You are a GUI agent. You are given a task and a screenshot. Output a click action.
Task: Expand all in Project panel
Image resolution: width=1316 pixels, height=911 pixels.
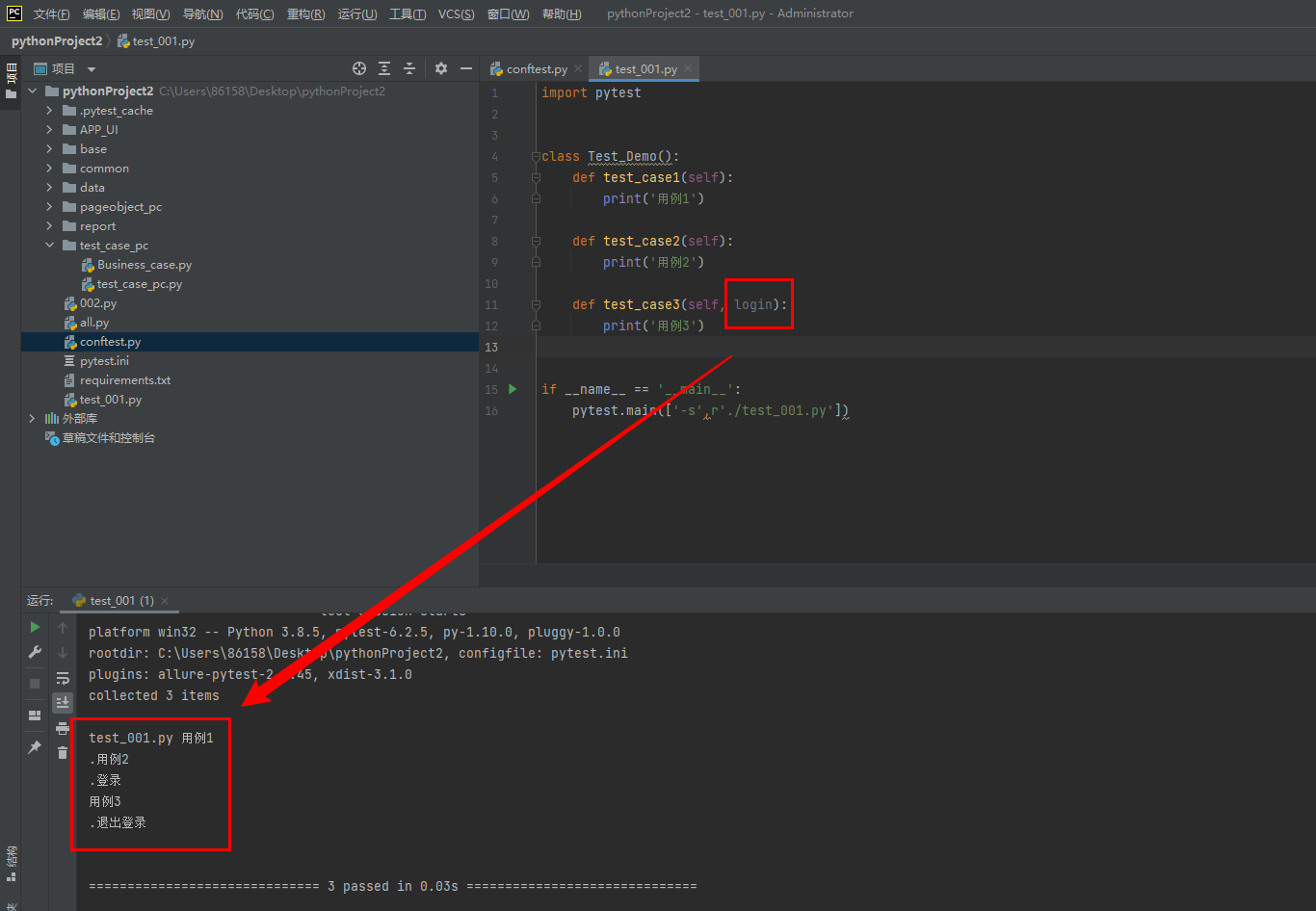[384, 68]
